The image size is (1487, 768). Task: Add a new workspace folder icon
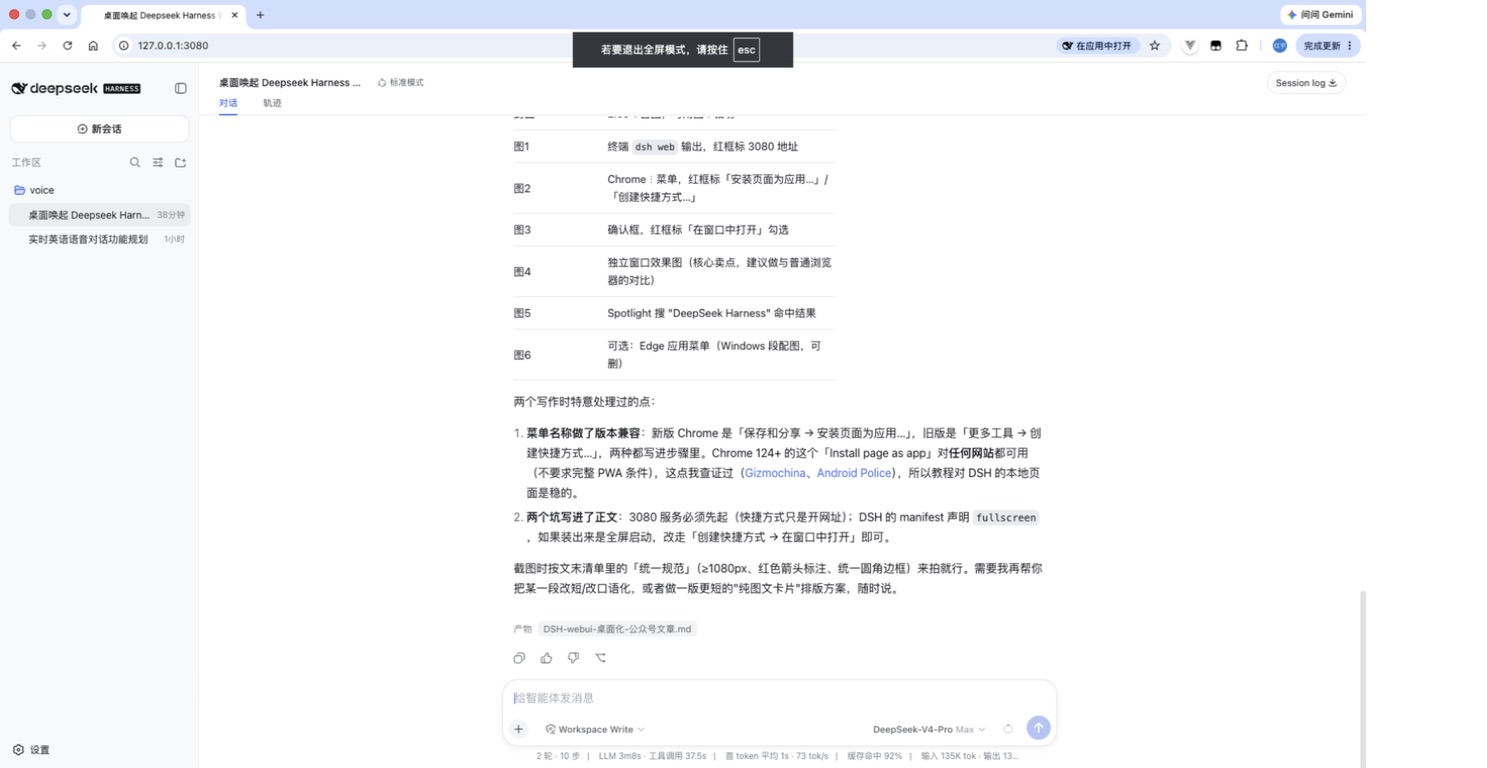point(181,162)
